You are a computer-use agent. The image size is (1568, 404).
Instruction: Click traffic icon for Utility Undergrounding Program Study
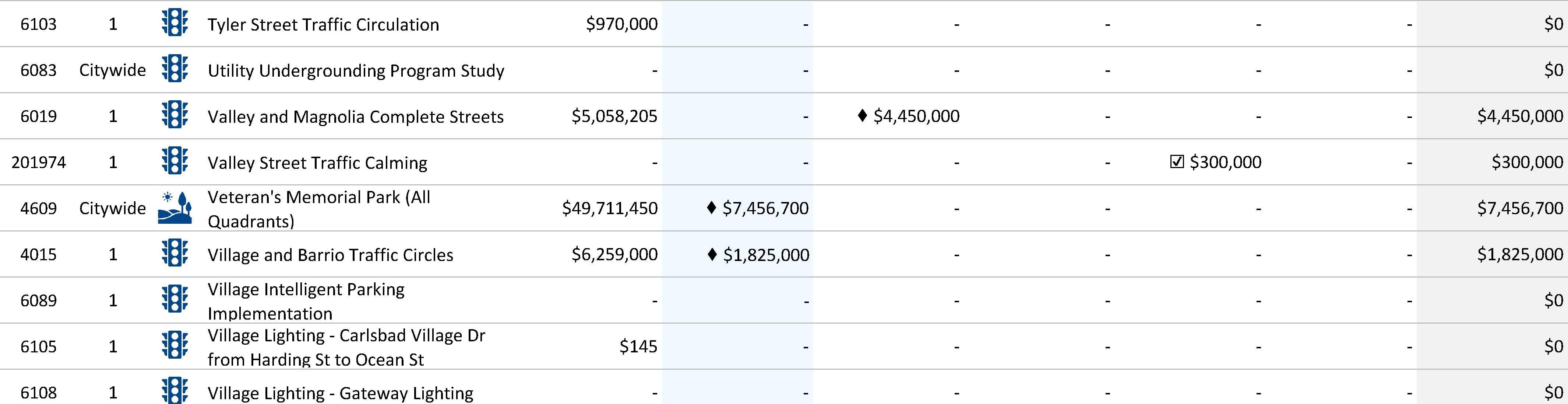pos(175,69)
